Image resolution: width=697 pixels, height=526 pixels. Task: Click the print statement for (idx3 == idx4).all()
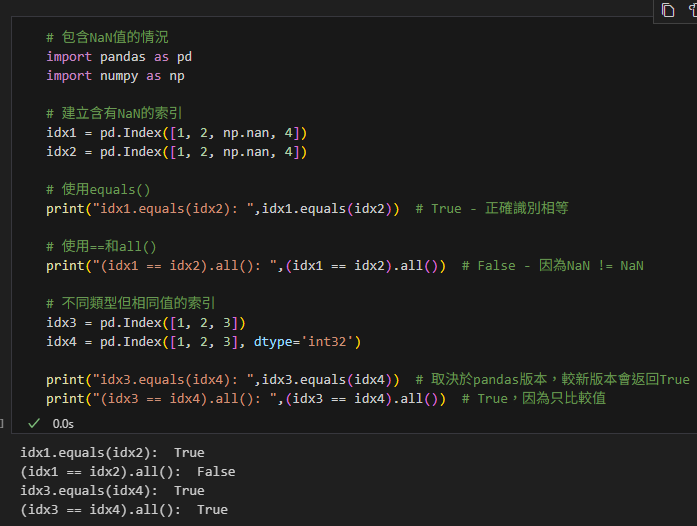tap(246, 399)
